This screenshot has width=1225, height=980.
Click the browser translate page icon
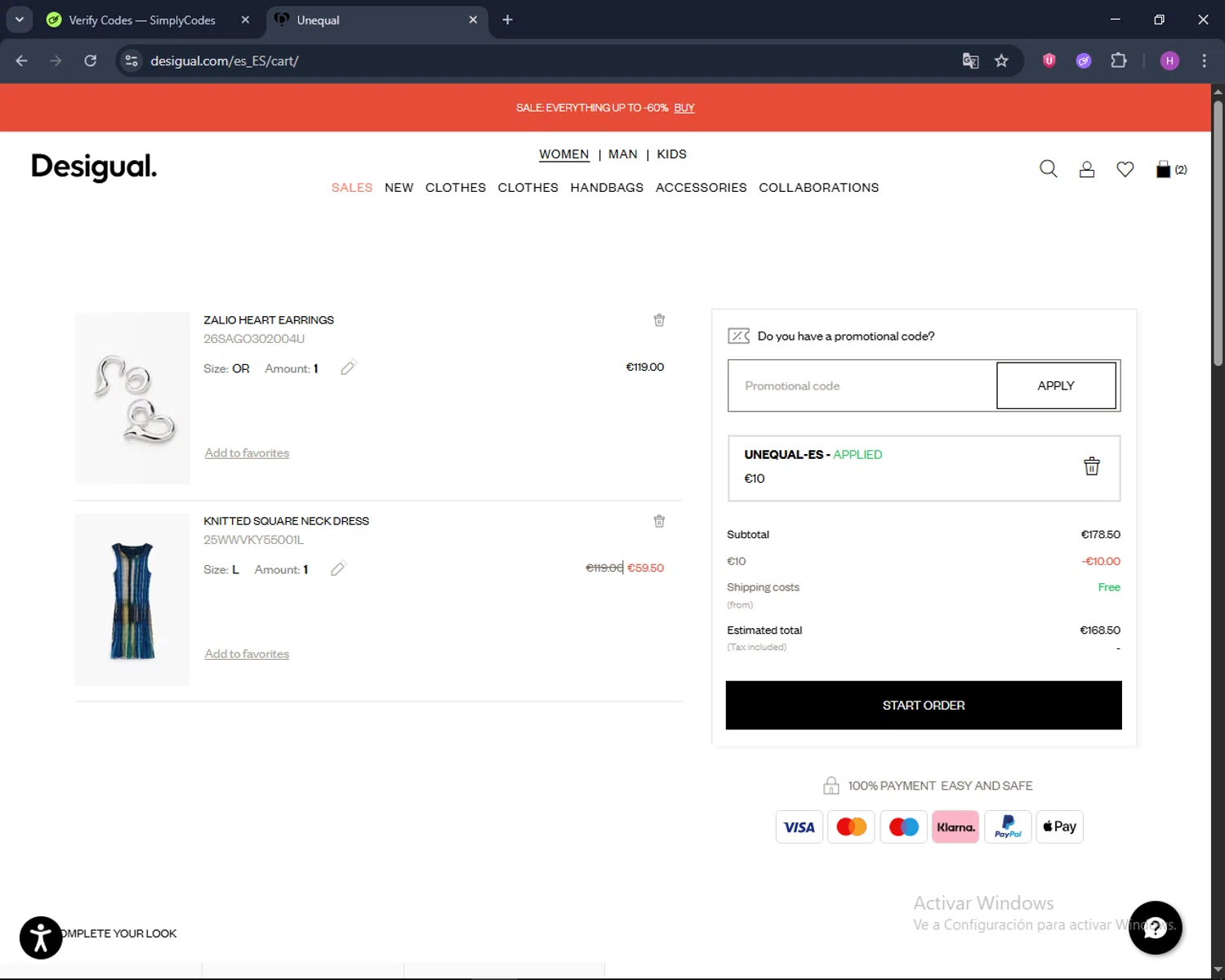tap(970, 60)
